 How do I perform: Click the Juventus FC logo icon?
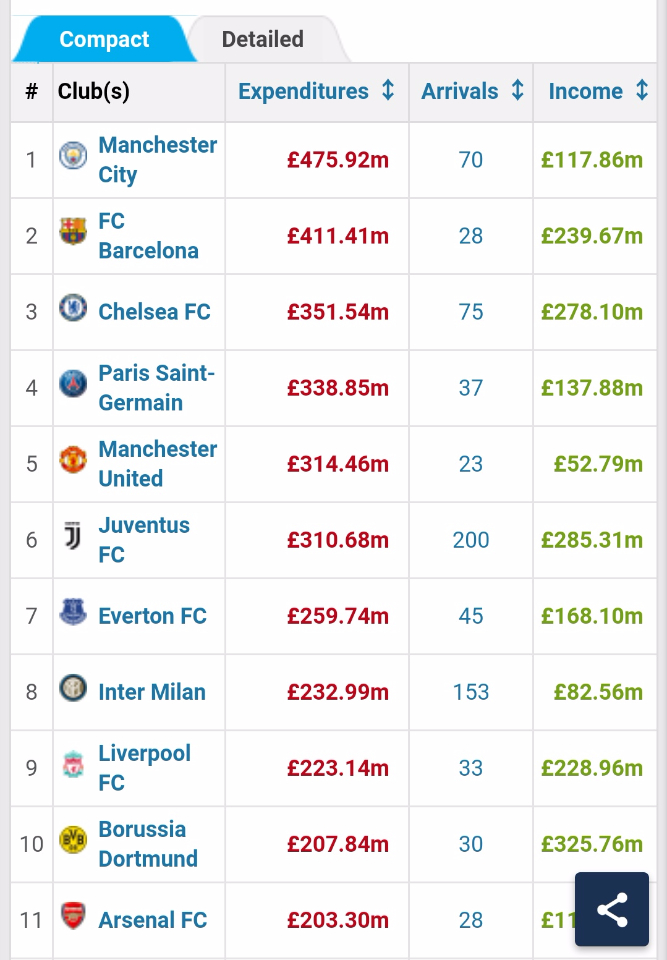tap(73, 537)
